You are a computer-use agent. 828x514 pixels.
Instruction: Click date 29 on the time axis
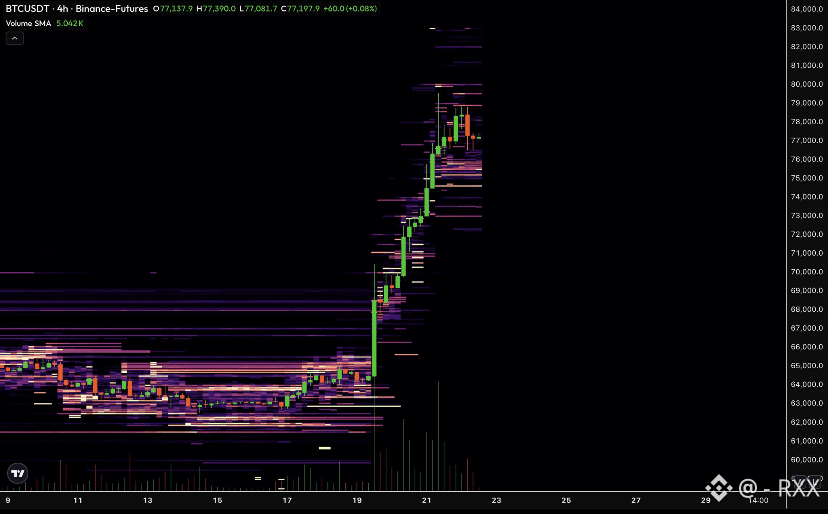(x=706, y=500)
